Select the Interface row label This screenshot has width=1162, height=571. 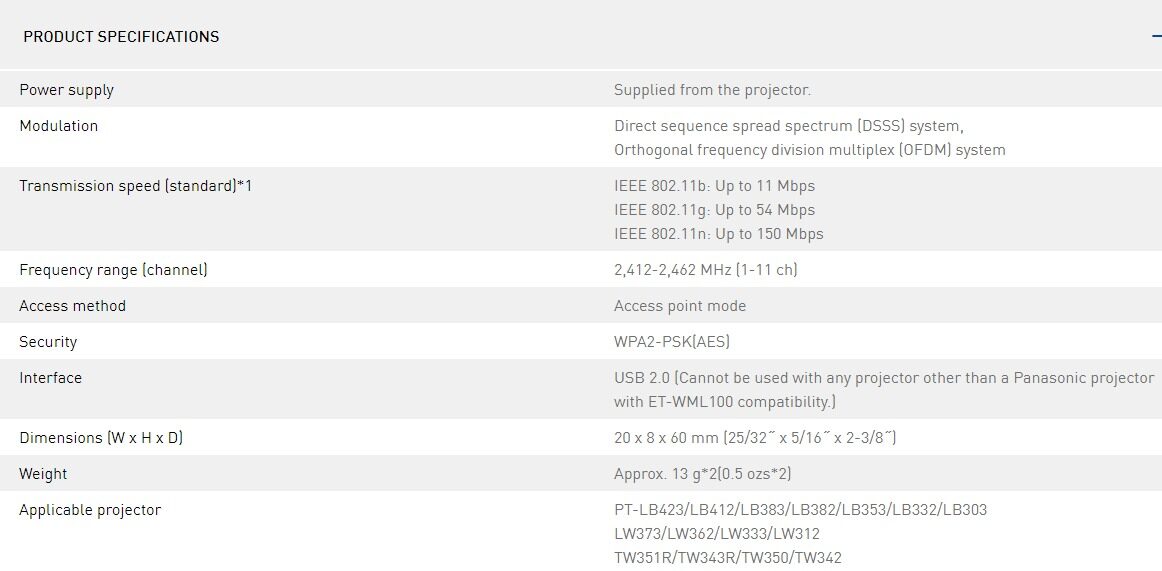tap(50, 378)
